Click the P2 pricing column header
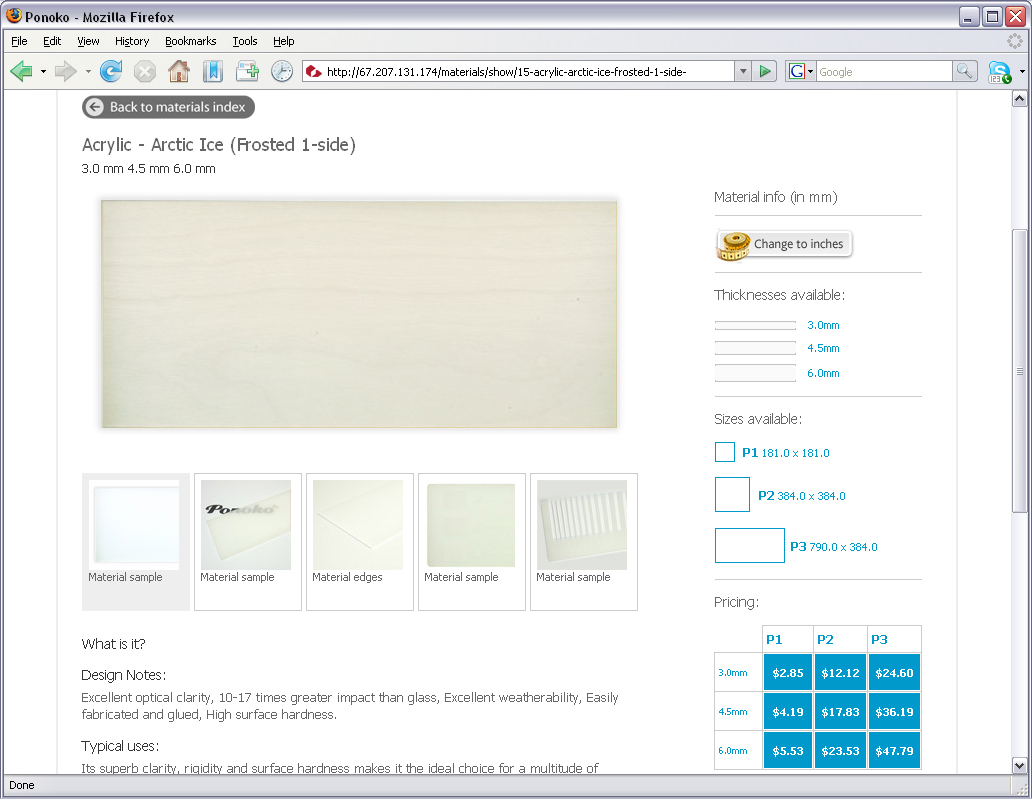This screenshot has height=800, width=1032. coord(840,639)
